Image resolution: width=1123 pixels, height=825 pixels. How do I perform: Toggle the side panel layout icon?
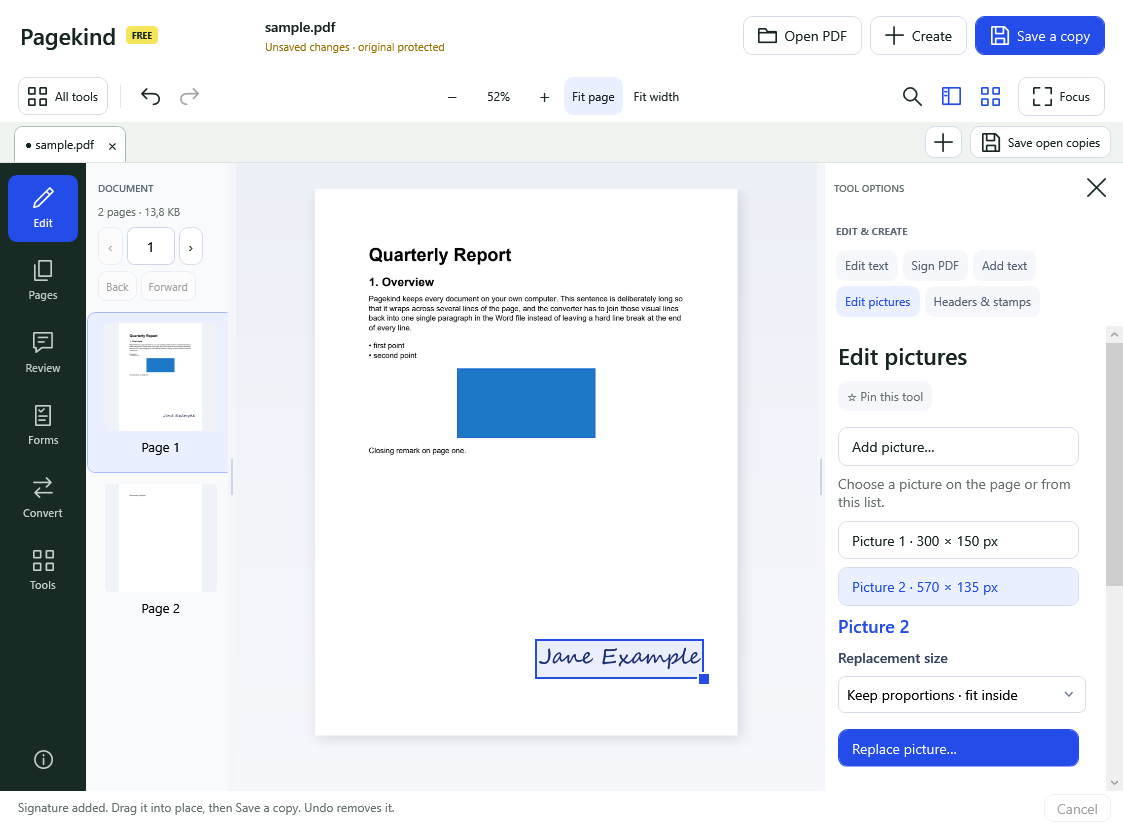tap(951, 97)
